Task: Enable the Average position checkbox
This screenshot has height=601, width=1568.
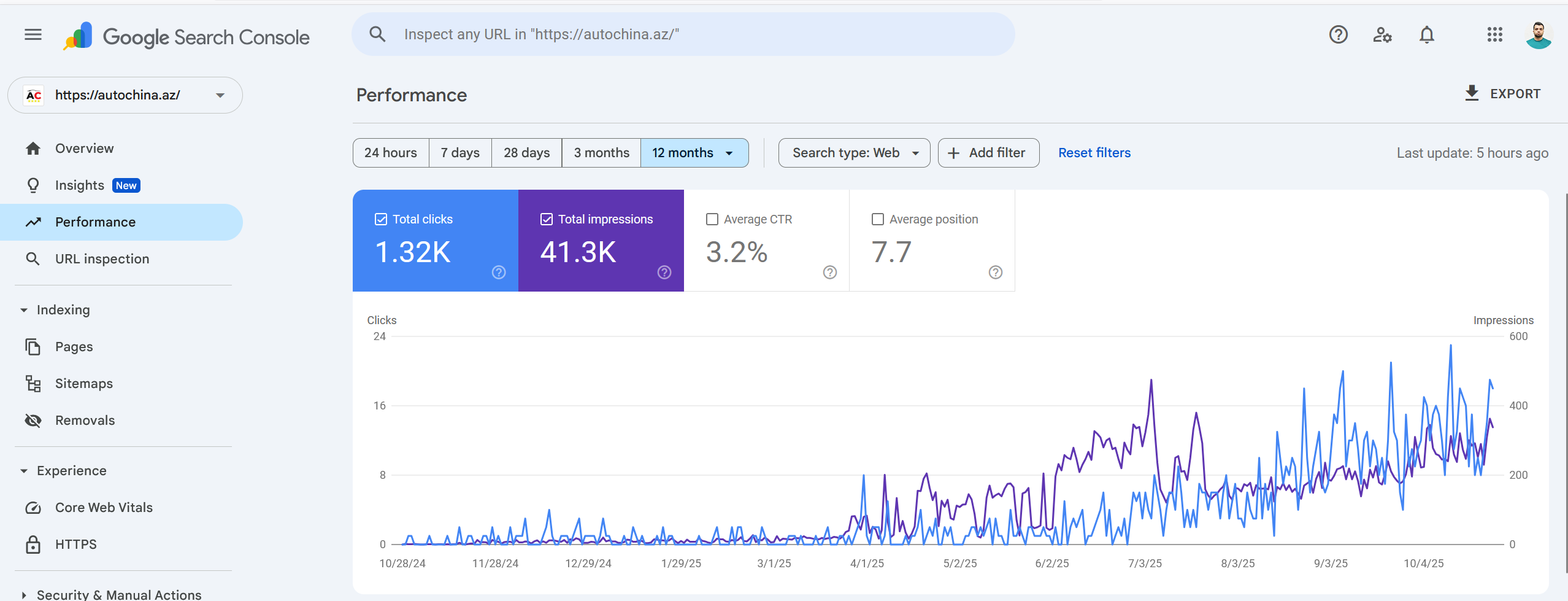Action: click(878, 219)
